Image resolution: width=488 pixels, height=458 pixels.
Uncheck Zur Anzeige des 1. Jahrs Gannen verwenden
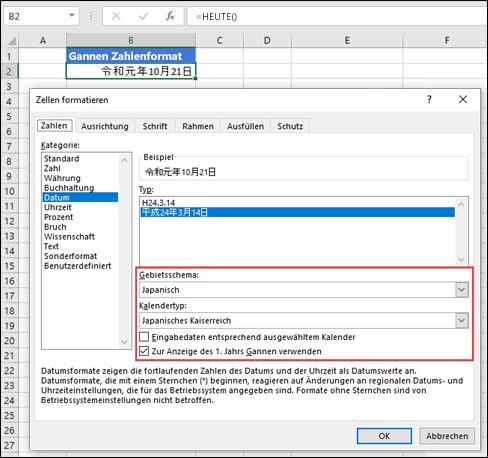click(x=144, y=351)
